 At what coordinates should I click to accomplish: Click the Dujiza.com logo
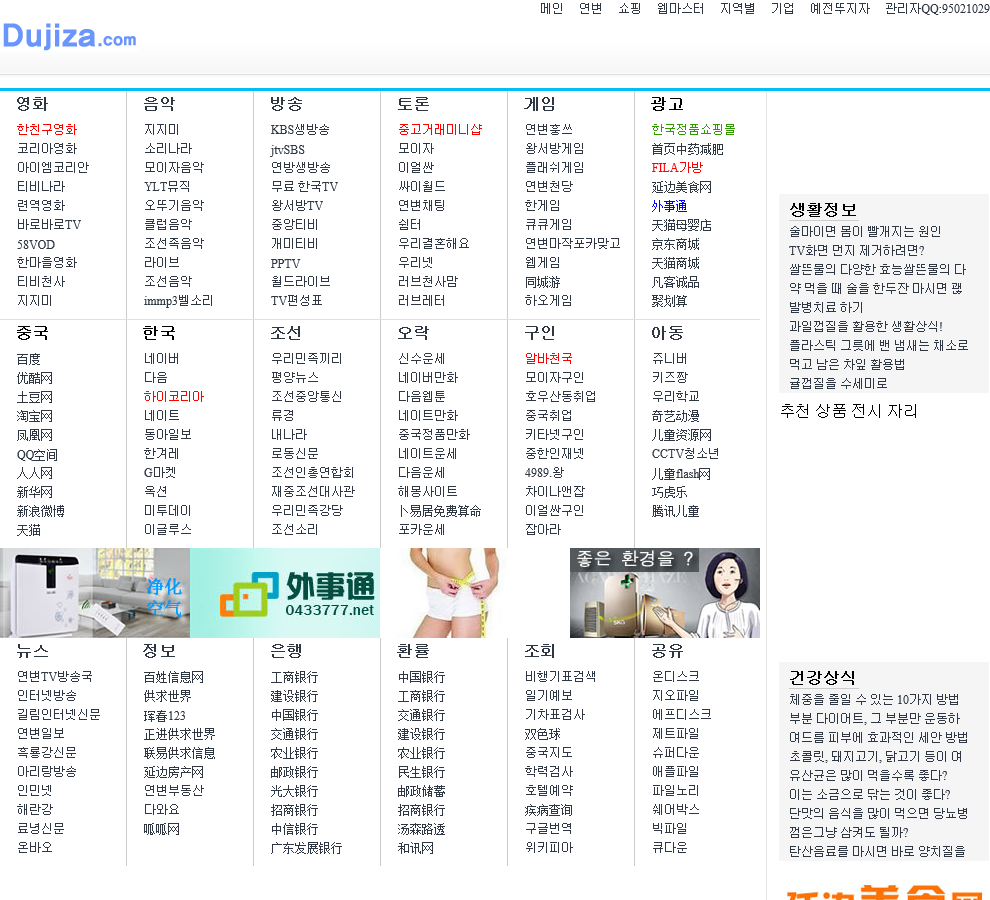(69, 36)
